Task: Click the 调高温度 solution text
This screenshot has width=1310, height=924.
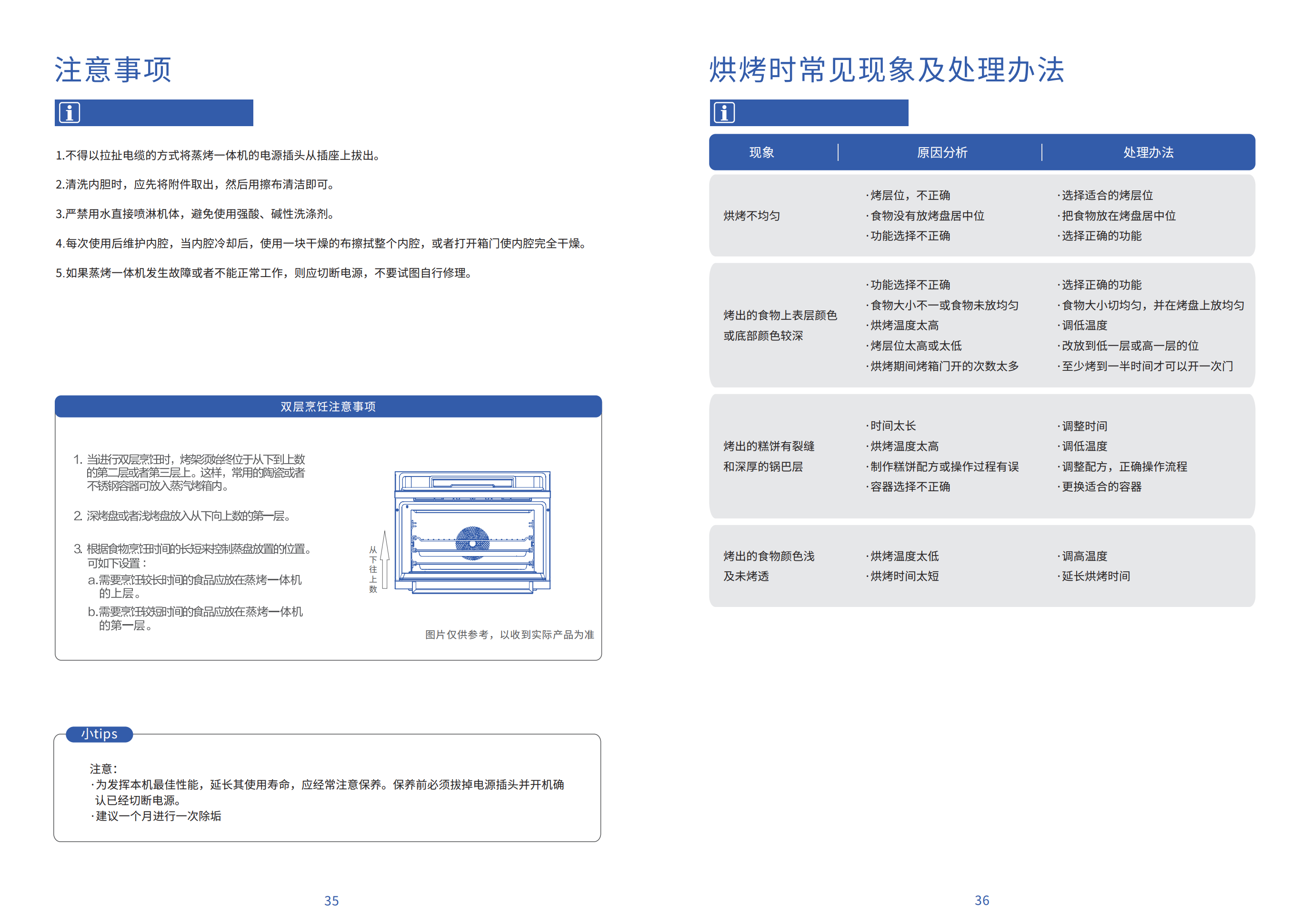Action: 1084,556
